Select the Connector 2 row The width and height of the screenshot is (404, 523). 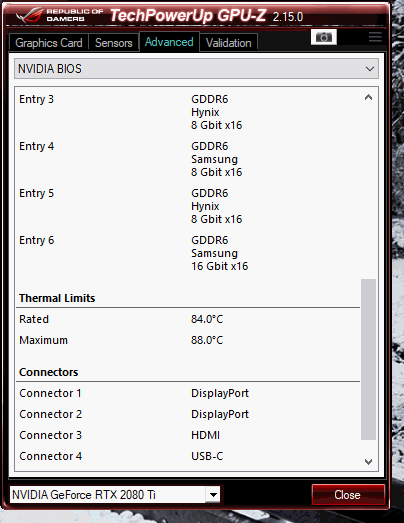point(188,414)
